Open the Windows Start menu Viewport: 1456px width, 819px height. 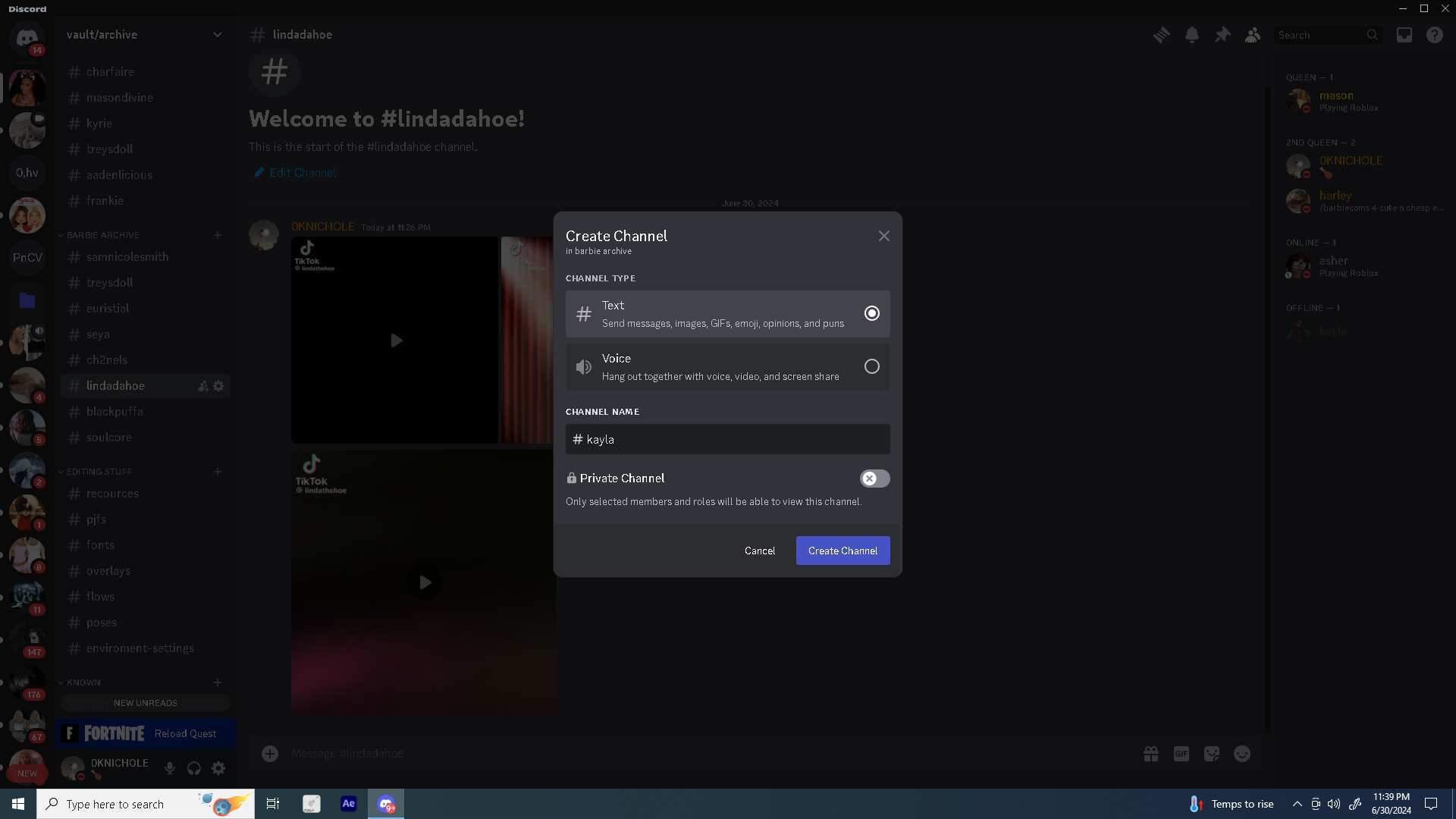click(x=18, y=804)
